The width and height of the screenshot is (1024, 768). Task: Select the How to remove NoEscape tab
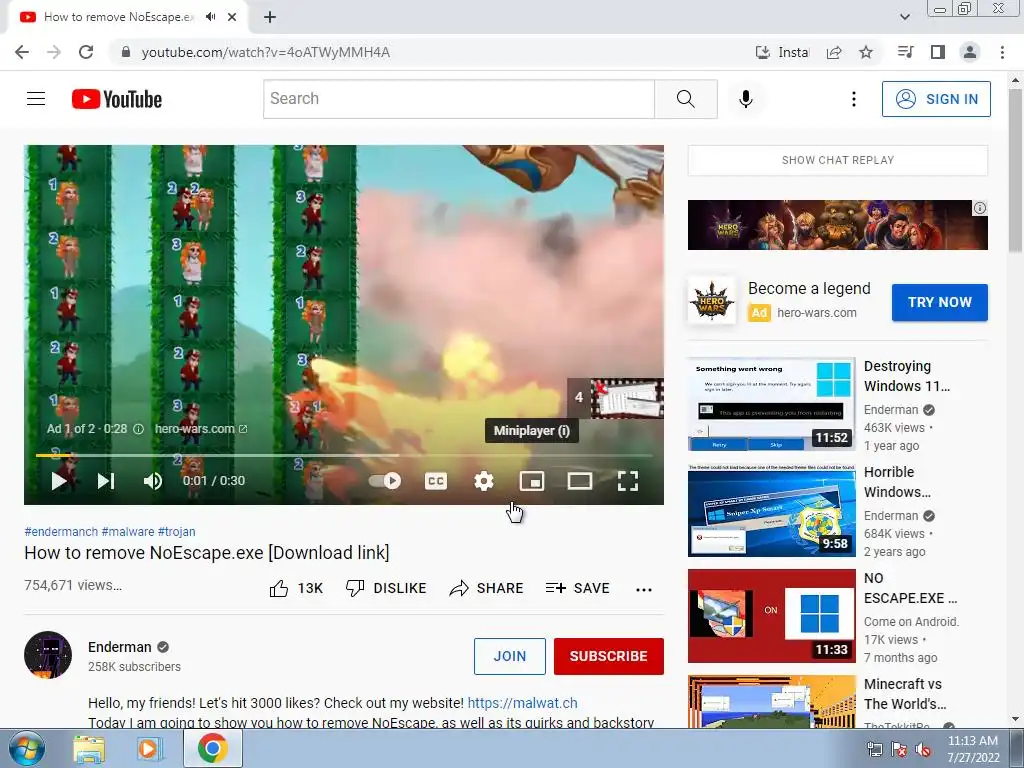[x=127, y=17]
